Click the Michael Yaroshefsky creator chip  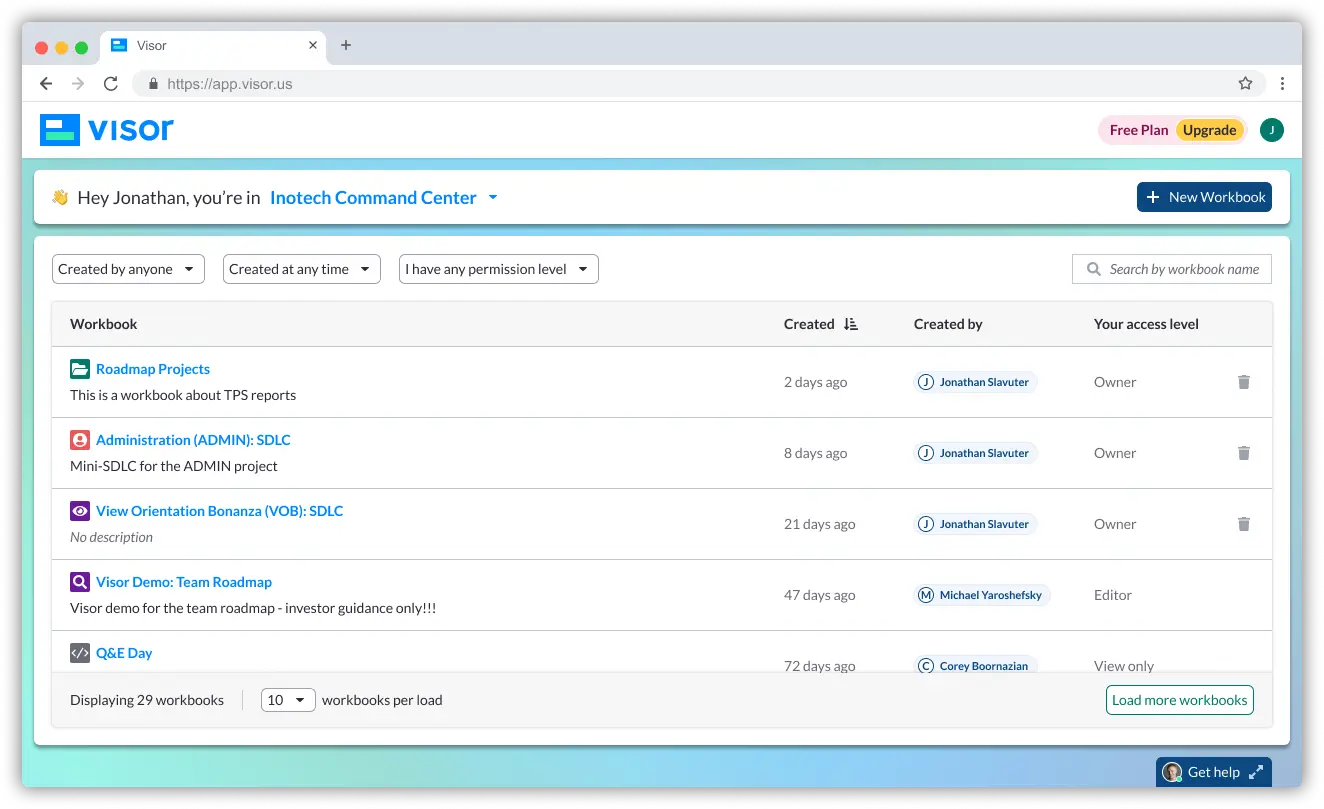(x=982, y=595)
